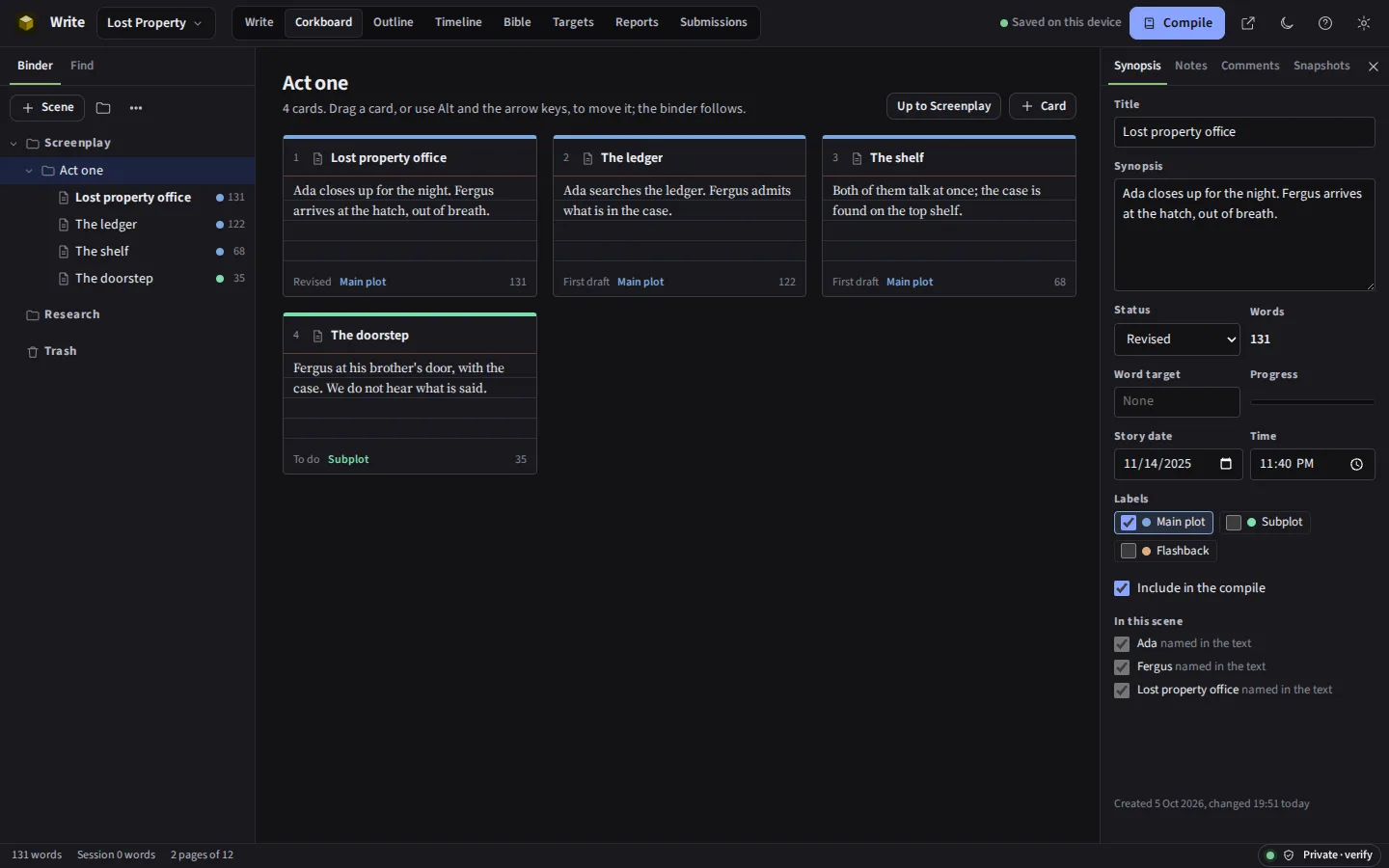Open the Status dropdown showing Revised
Image resolution: width=1389 pixels, height=868 pixels.
click(1177, 339)
